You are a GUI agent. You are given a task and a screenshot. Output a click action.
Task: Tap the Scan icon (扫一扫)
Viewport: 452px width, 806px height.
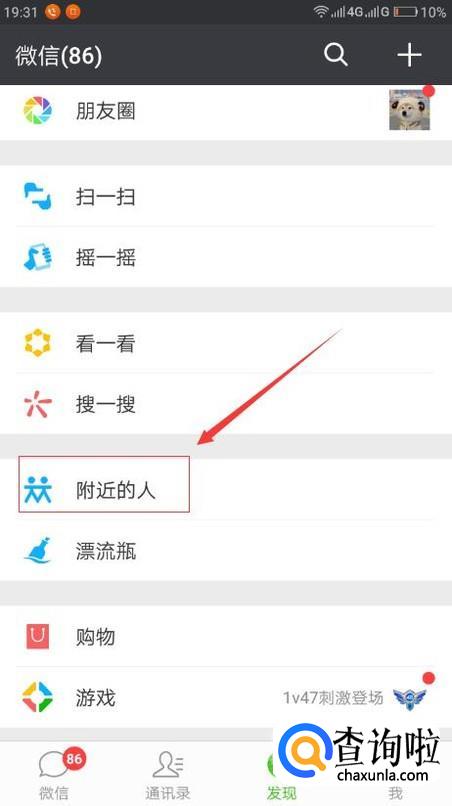tap(38, 196)
